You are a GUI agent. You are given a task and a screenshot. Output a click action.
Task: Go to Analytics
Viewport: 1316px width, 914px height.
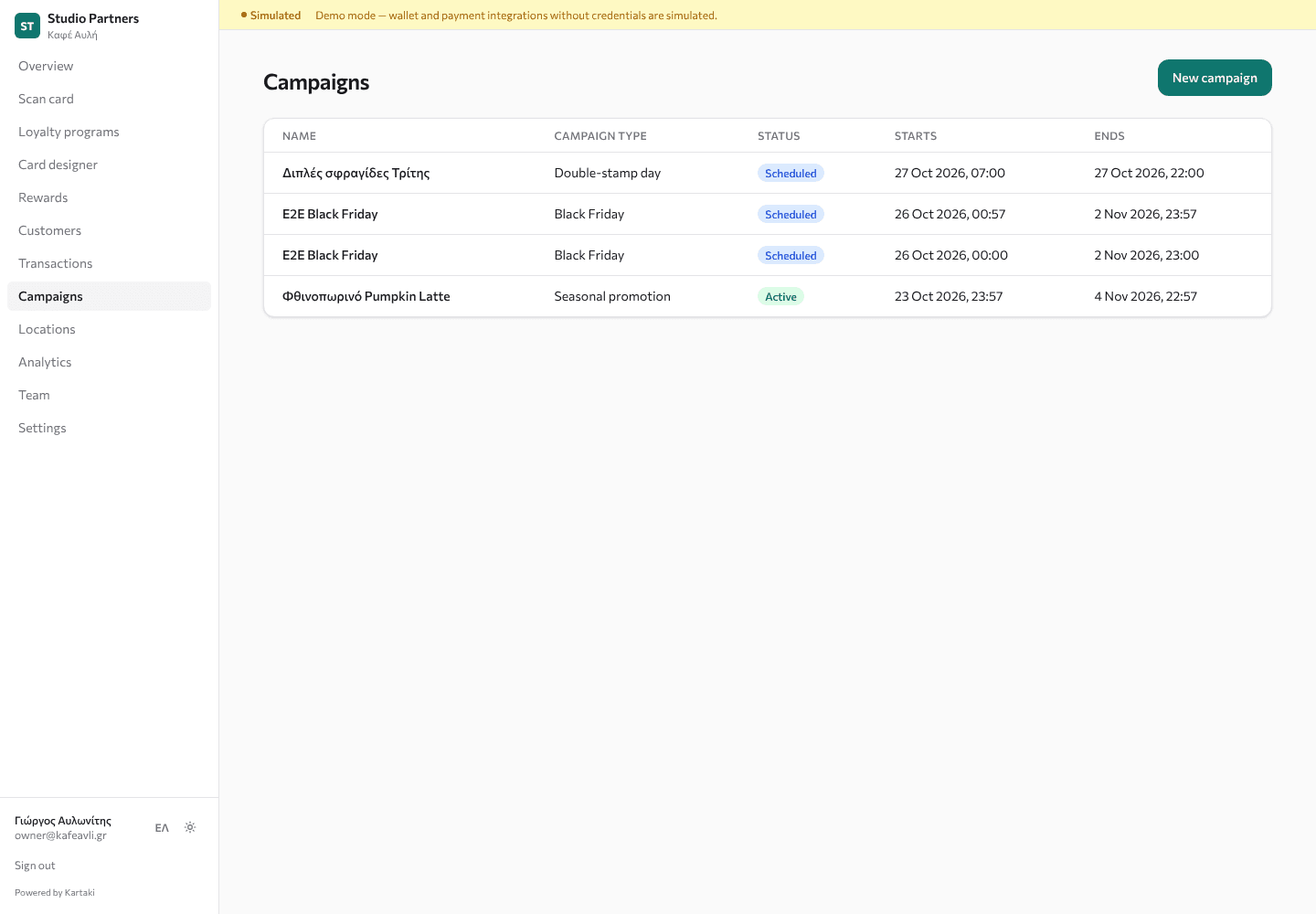[x=109, y=362]
